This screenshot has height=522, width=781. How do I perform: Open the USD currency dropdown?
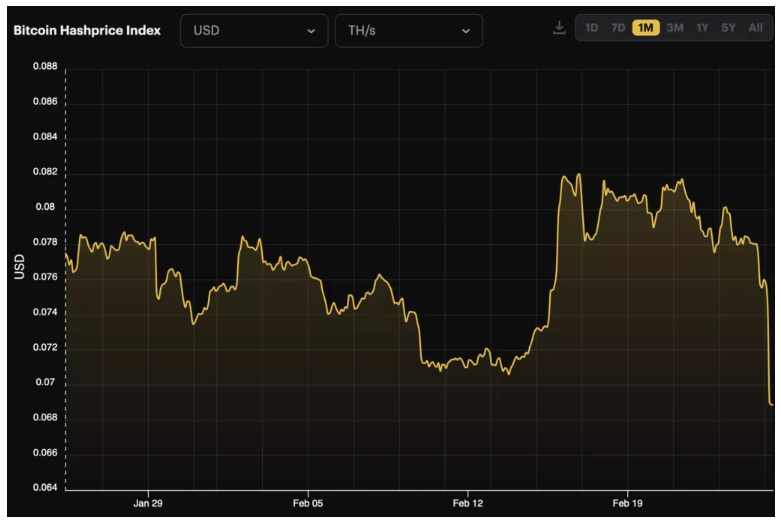(x=253, y=31)
